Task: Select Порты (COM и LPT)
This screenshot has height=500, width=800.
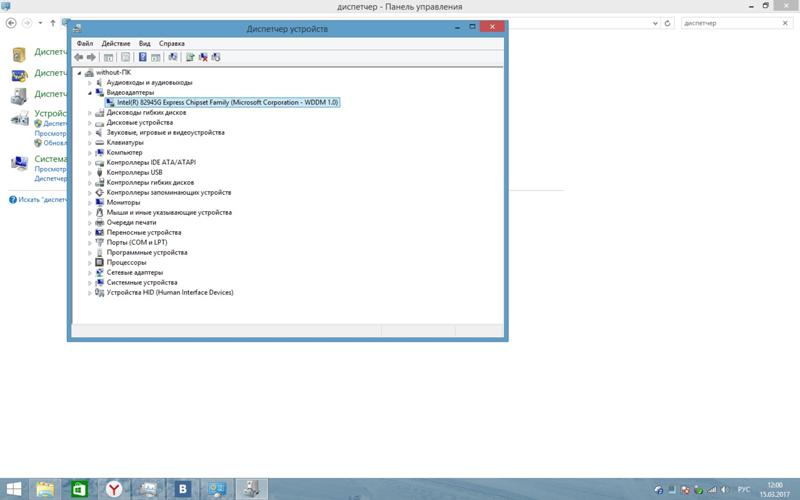Action: (137, 242)
